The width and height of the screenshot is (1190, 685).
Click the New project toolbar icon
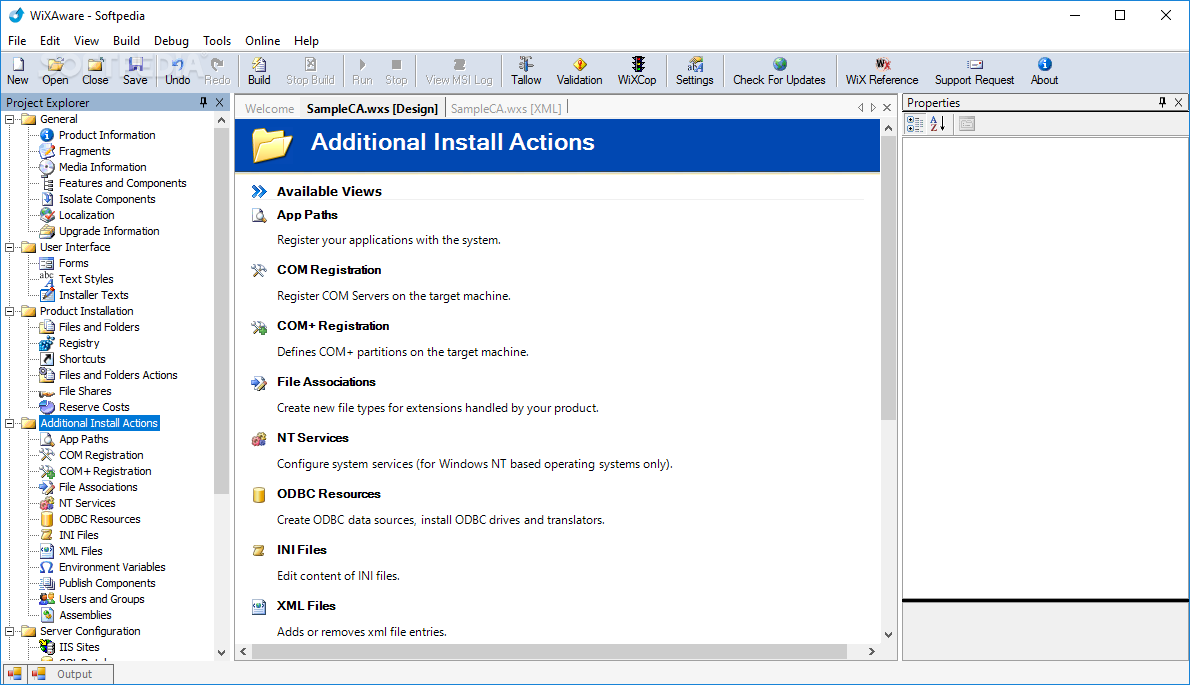pos(17,71)
